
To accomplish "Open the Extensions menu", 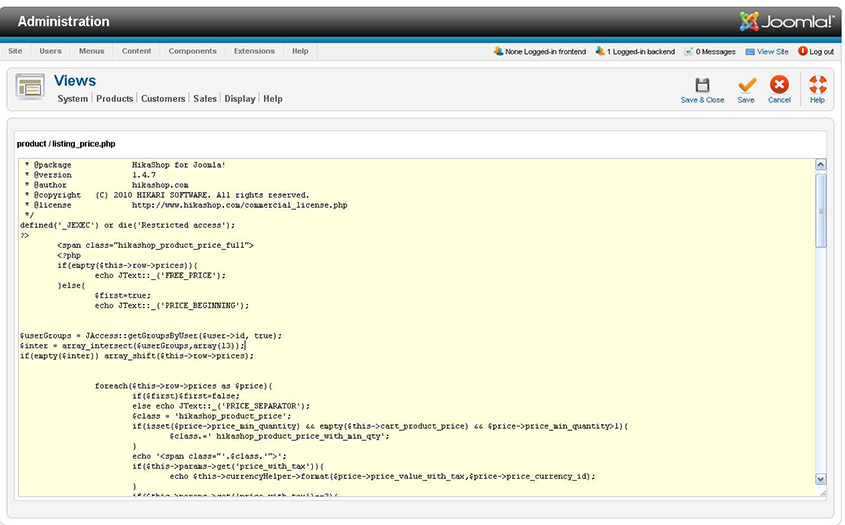I will pos(254,51).
